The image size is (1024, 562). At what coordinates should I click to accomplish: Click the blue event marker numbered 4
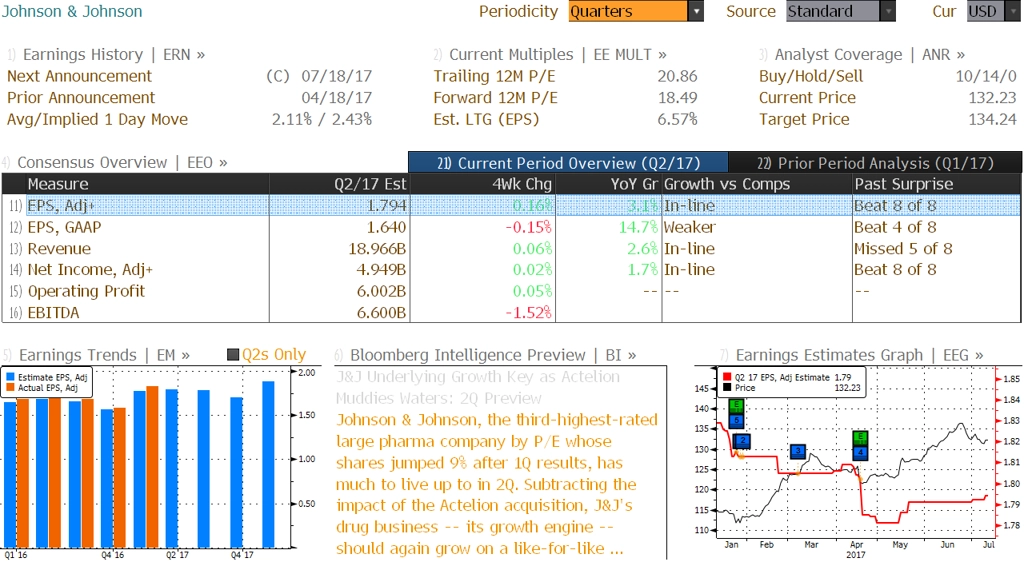pyautogui.click(x=860, y=452)
